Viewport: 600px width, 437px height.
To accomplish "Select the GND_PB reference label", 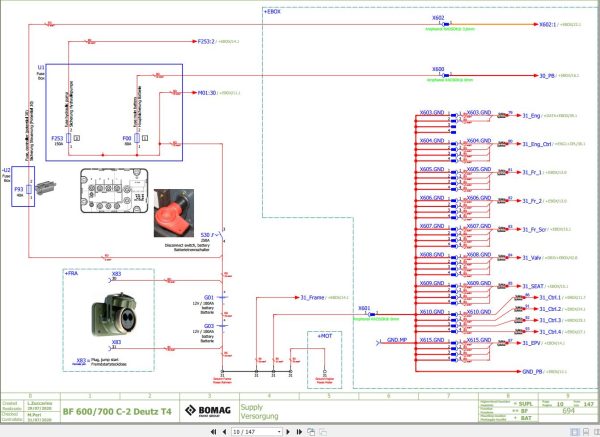I will click(x=532, y=372).
